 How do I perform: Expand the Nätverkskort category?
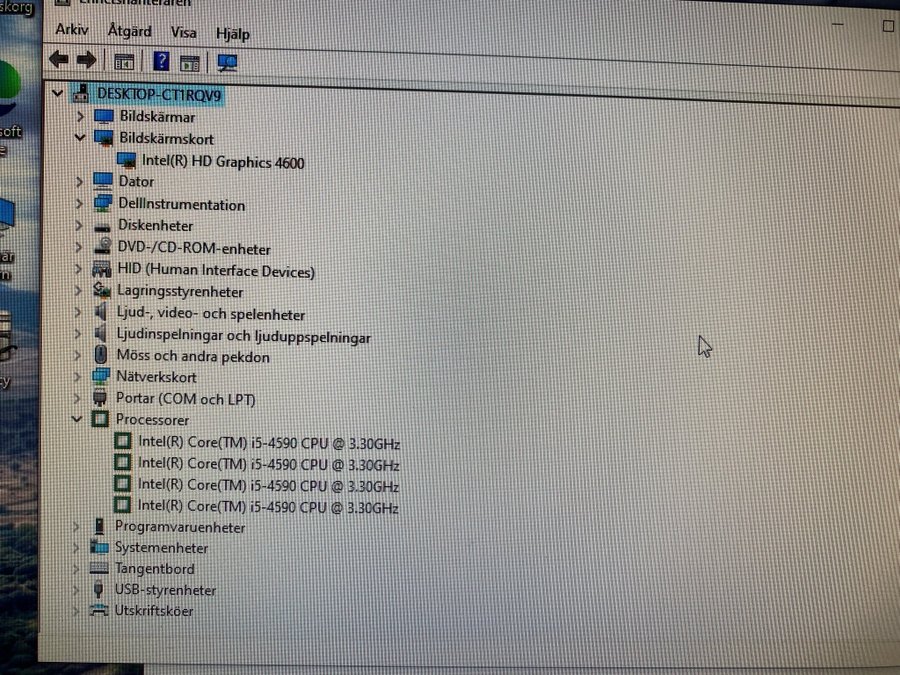click(78, 377)
